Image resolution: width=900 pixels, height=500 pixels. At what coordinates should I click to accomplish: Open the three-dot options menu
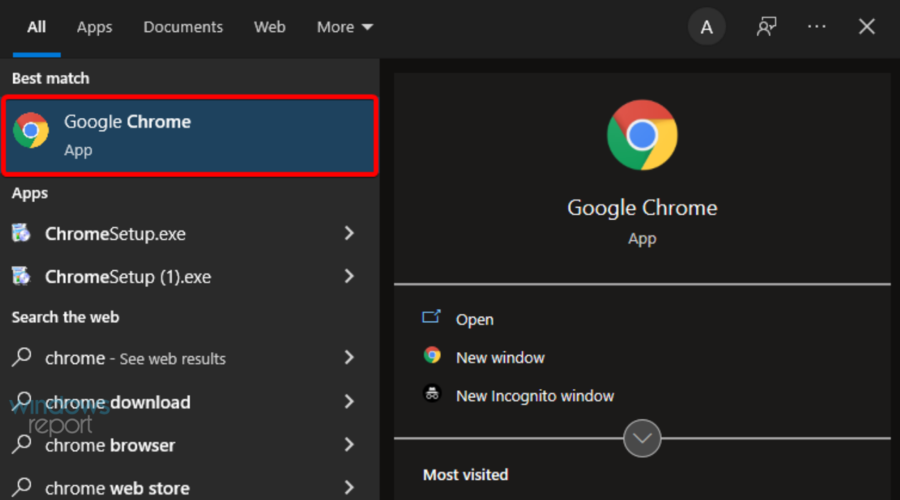coord(816,26)
